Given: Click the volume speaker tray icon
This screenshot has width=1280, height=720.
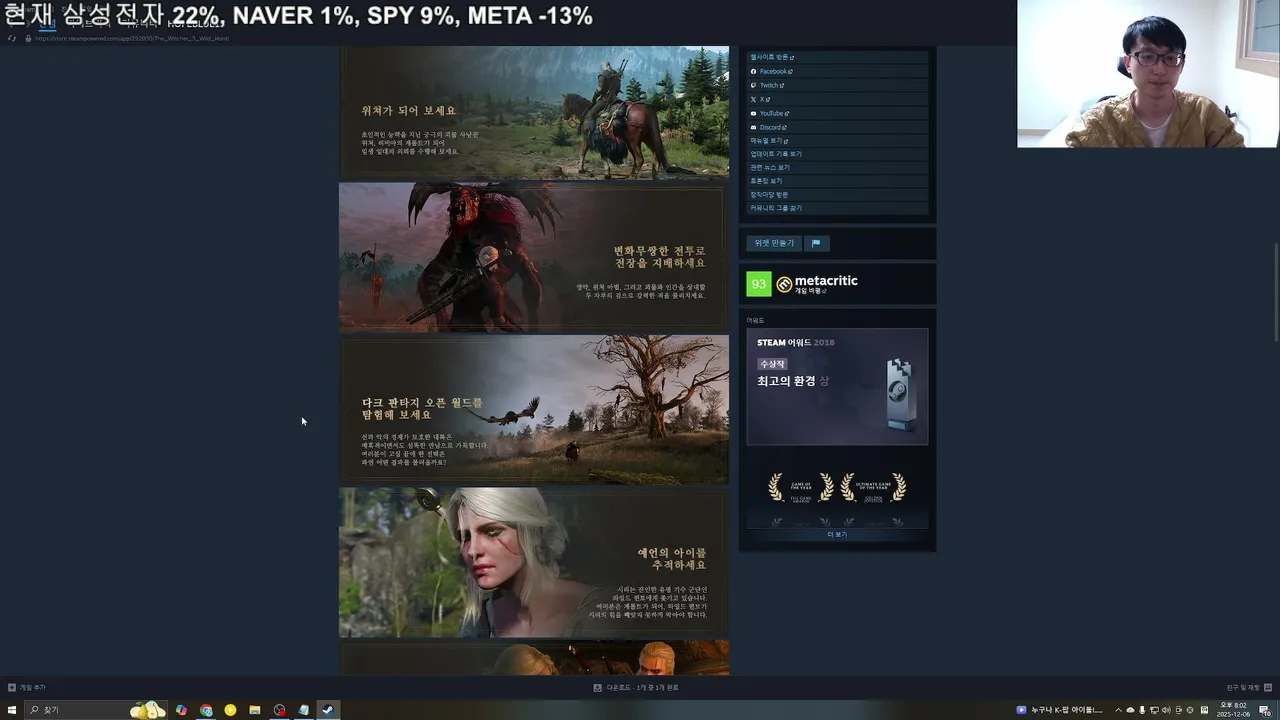Looking at the screenshot, I should point(1166,710).
